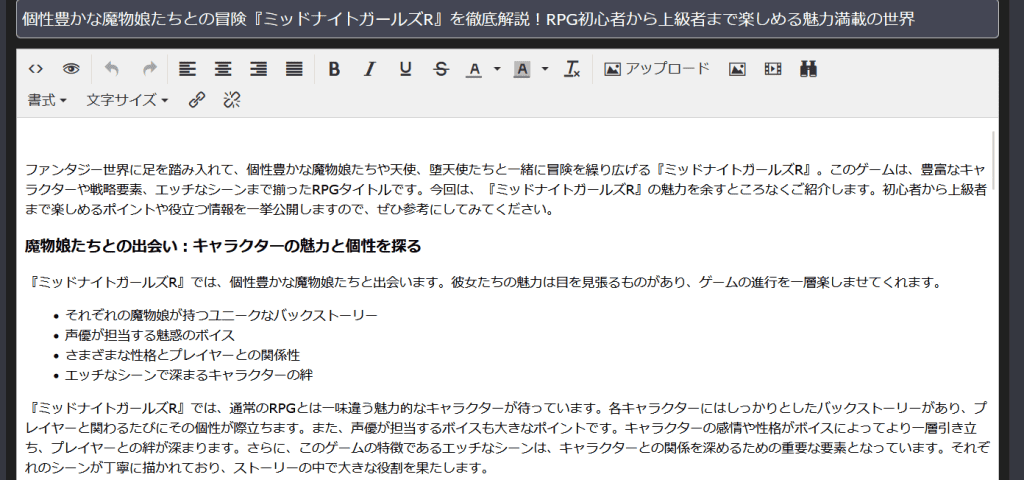Align text to the right

click(x=259, y=69)
